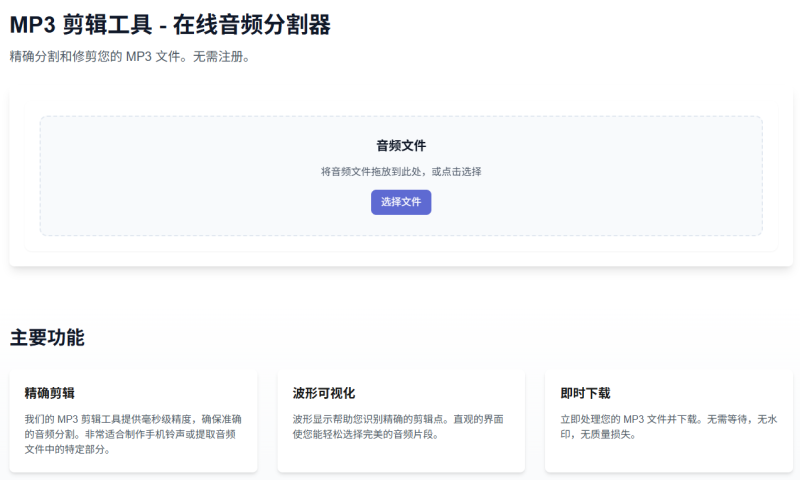Click the 波形可视化 card description paragraph
Image resolution: width=800 pixels, height=480 pixels.
click(397, 426)
